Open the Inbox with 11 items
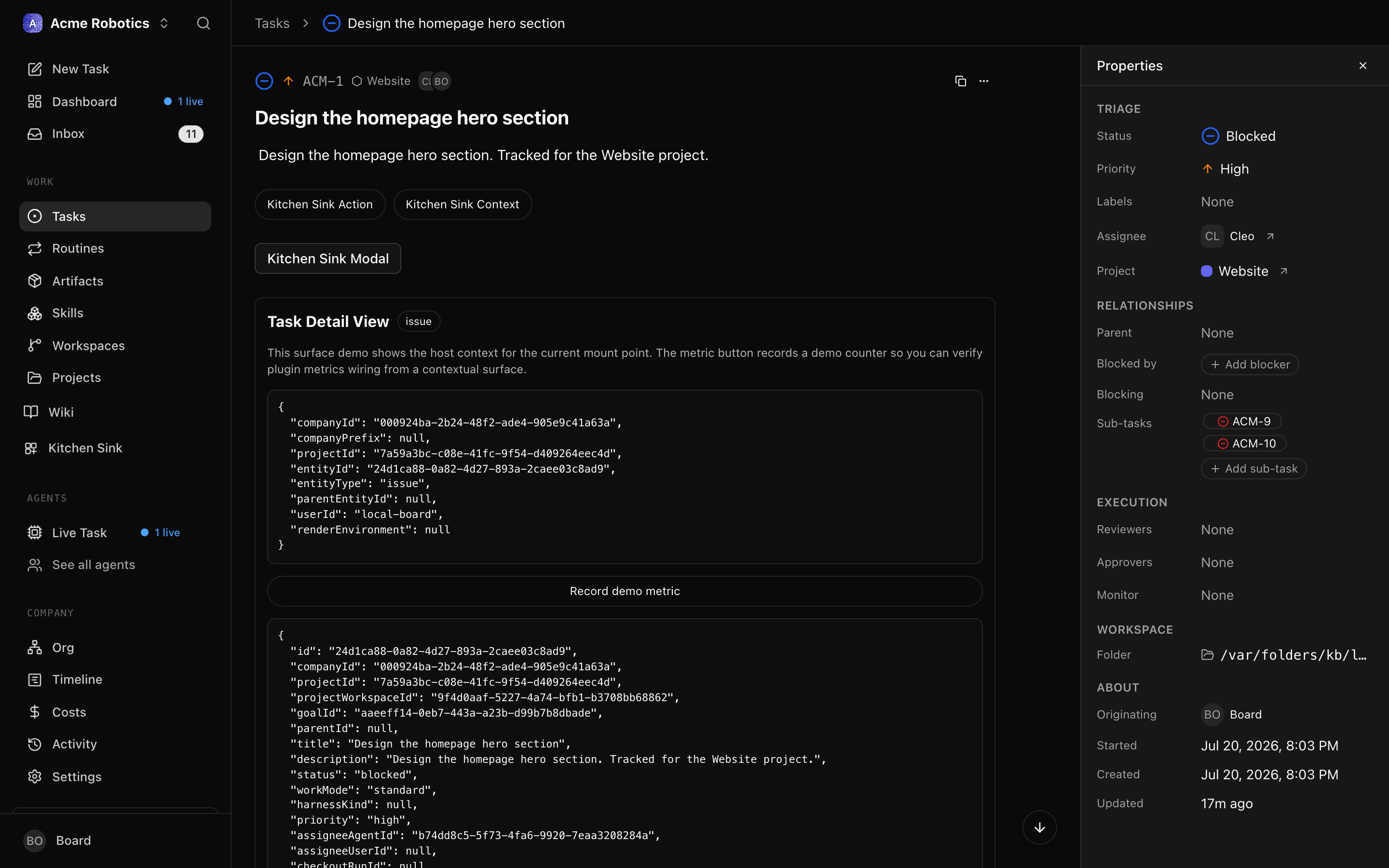The height and width of the screenshot is (868, 1389). point(115,134)
